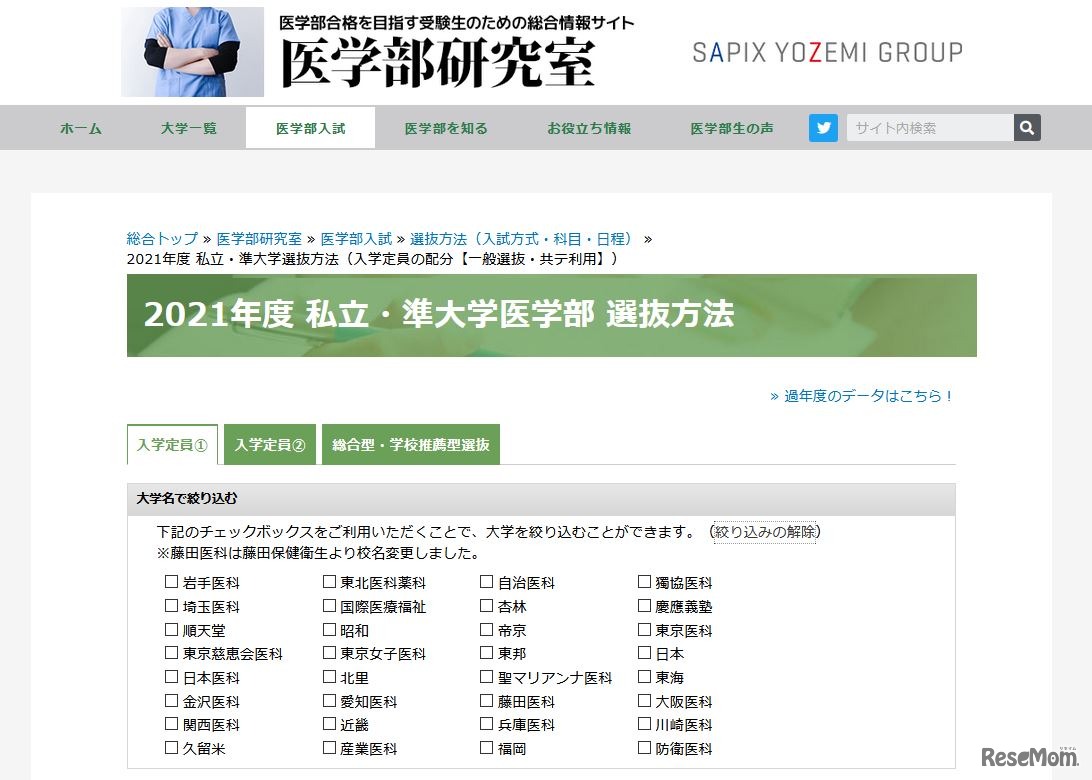Image resolution: width=1092 pixels, height=780 pixels.
Task: Check the 東京女子医科 checkbox
Action: (329, 653)
